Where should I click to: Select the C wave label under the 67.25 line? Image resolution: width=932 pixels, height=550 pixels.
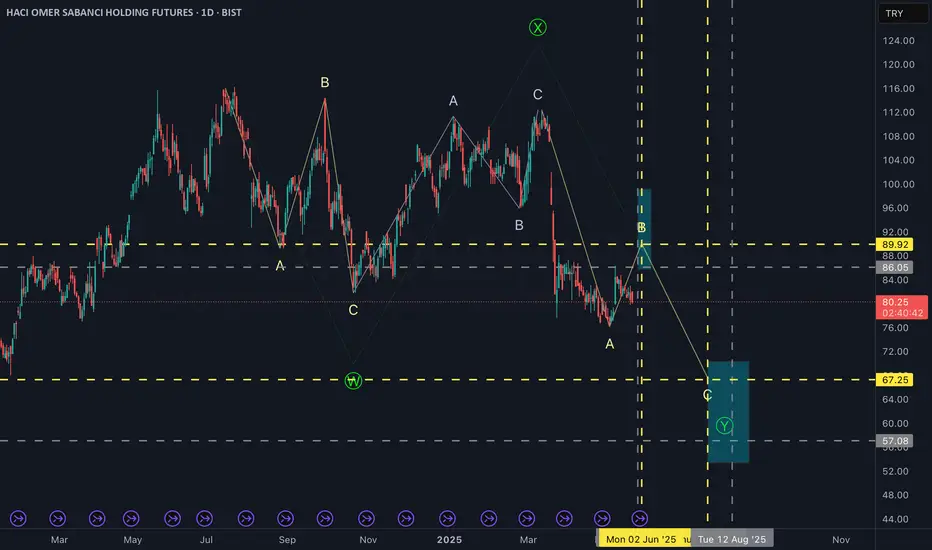(x=707, y=395)
